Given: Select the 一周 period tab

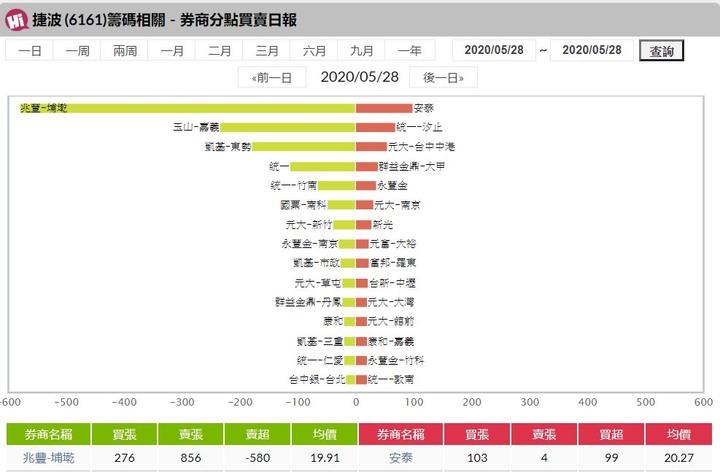Looking at the screenshot, I should [77, 51].
